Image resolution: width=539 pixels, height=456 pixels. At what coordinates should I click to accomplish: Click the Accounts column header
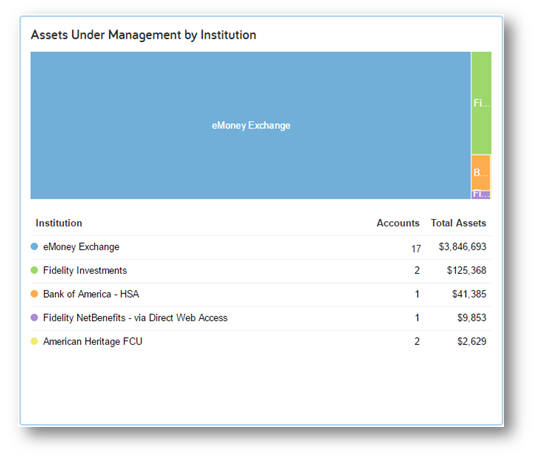(398, 223)
